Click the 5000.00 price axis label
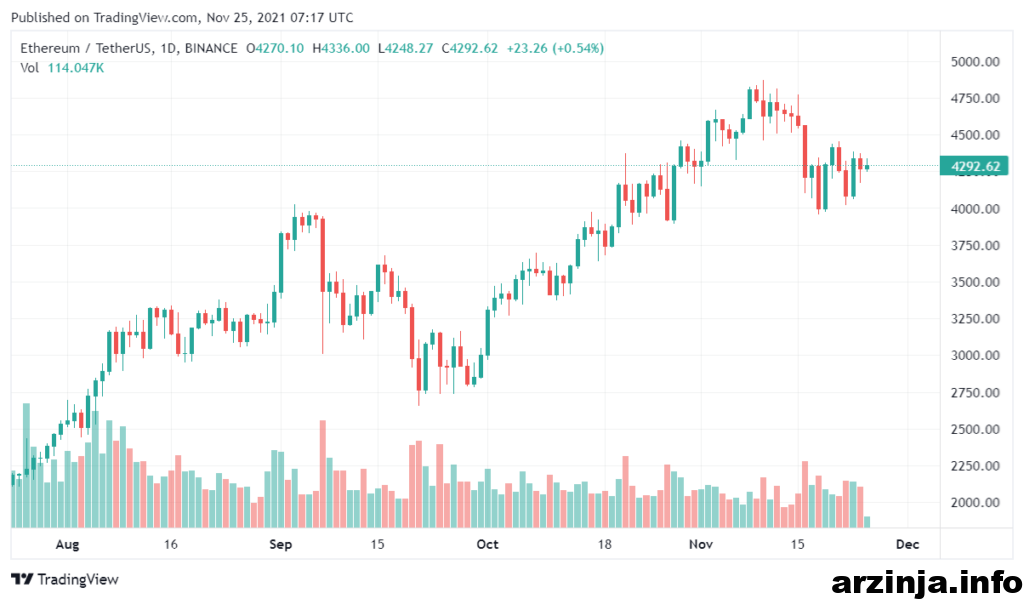 (x=975, y=61)
